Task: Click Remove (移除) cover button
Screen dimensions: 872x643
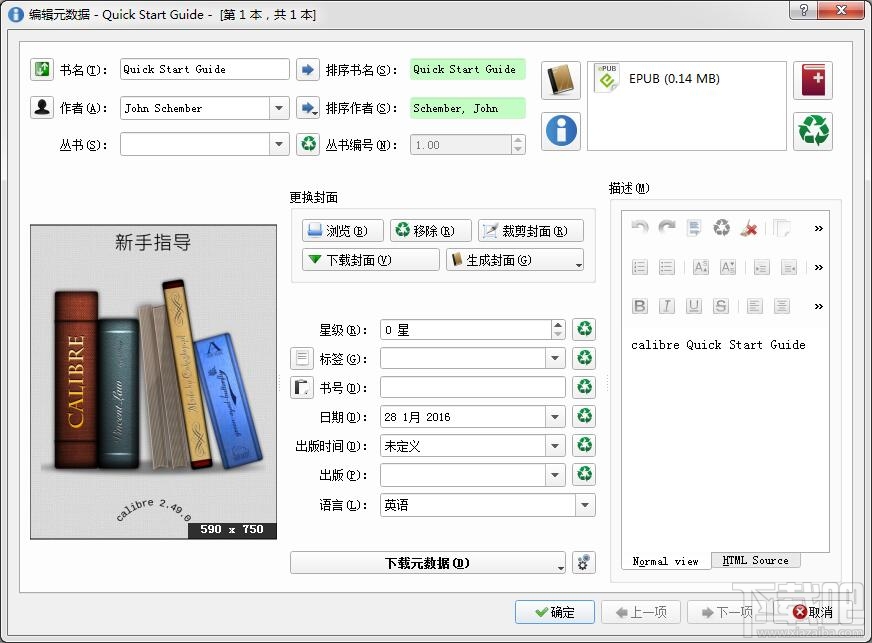Action: tap(430, 230)
